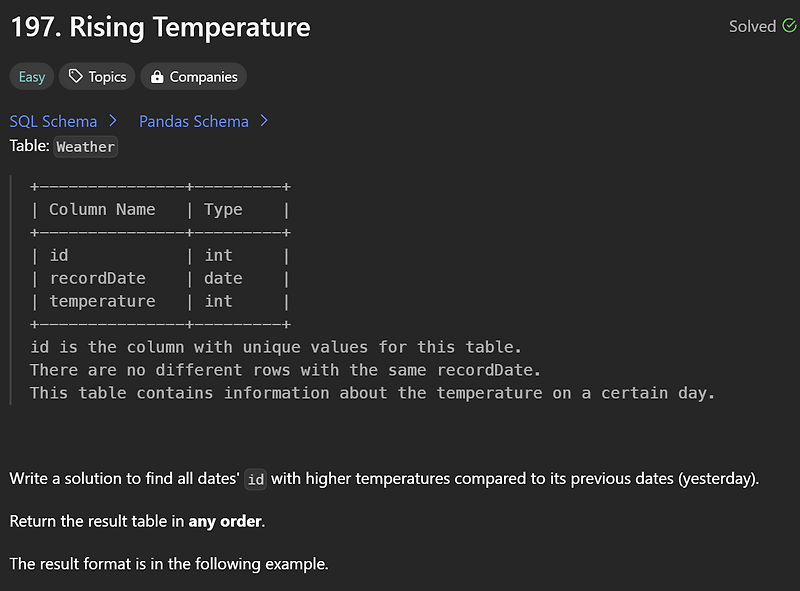This screenshot has height=591, width=800.
Task: Click the Topics tag icon
Action: [x=78, y=76]
